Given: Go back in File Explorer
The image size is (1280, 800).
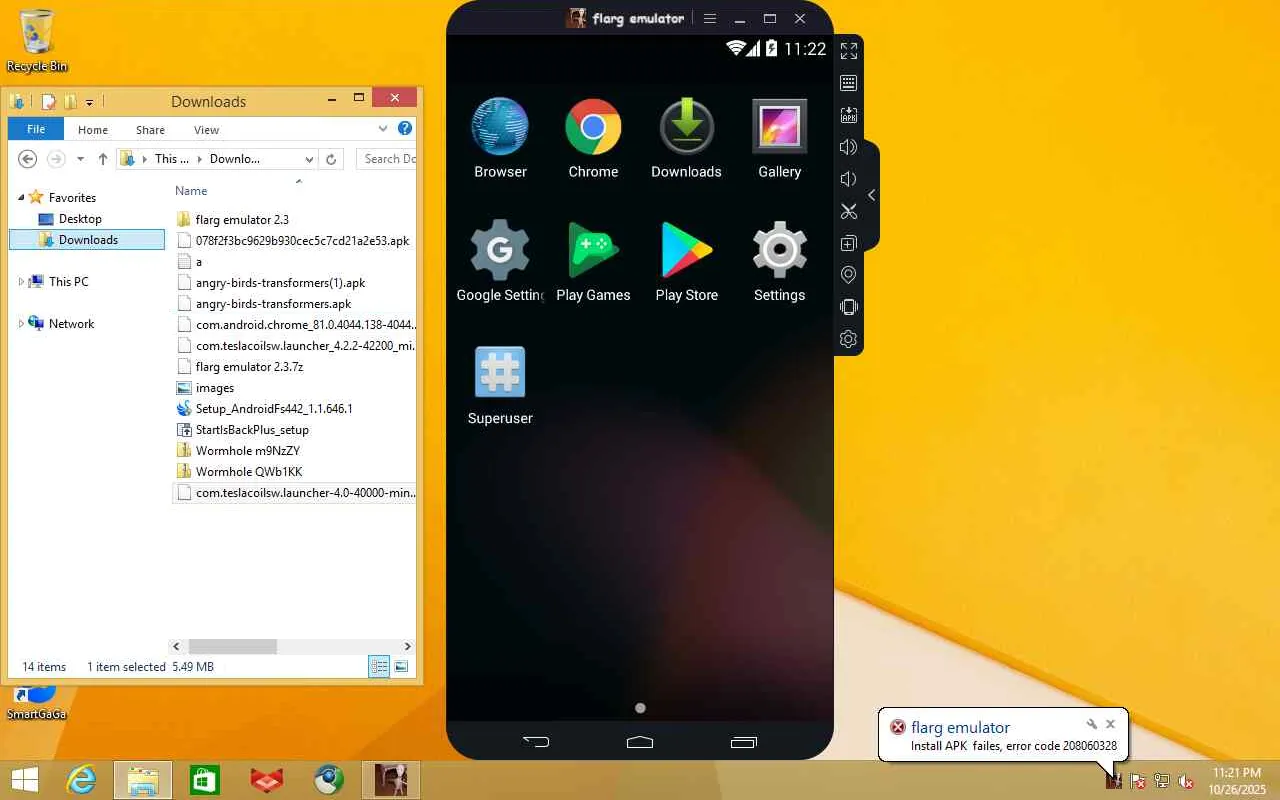Looking at the screenshot, I should click(28, 159).
